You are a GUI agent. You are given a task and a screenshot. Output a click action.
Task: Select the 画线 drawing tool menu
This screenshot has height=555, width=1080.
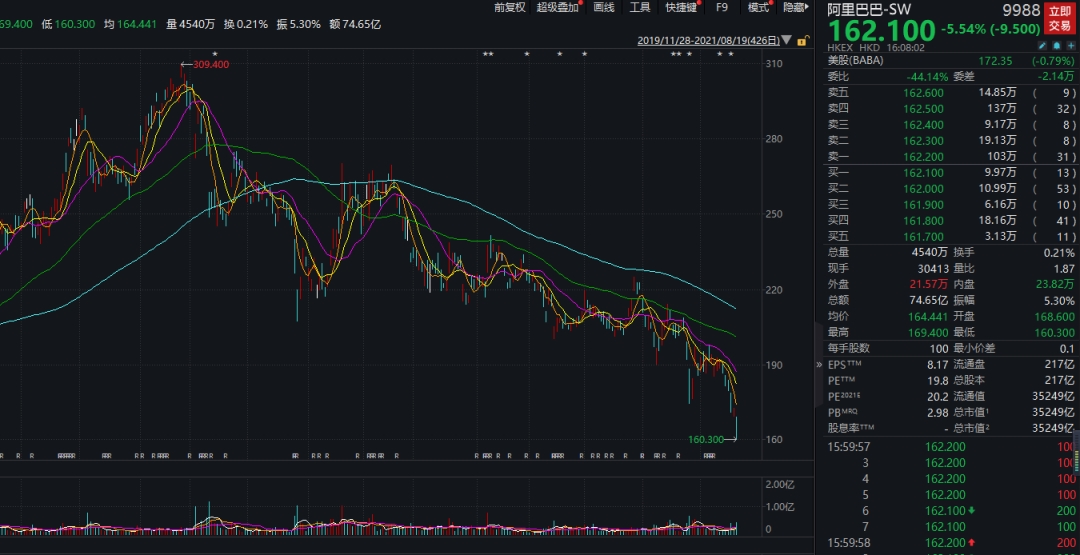tap(603, 8)
